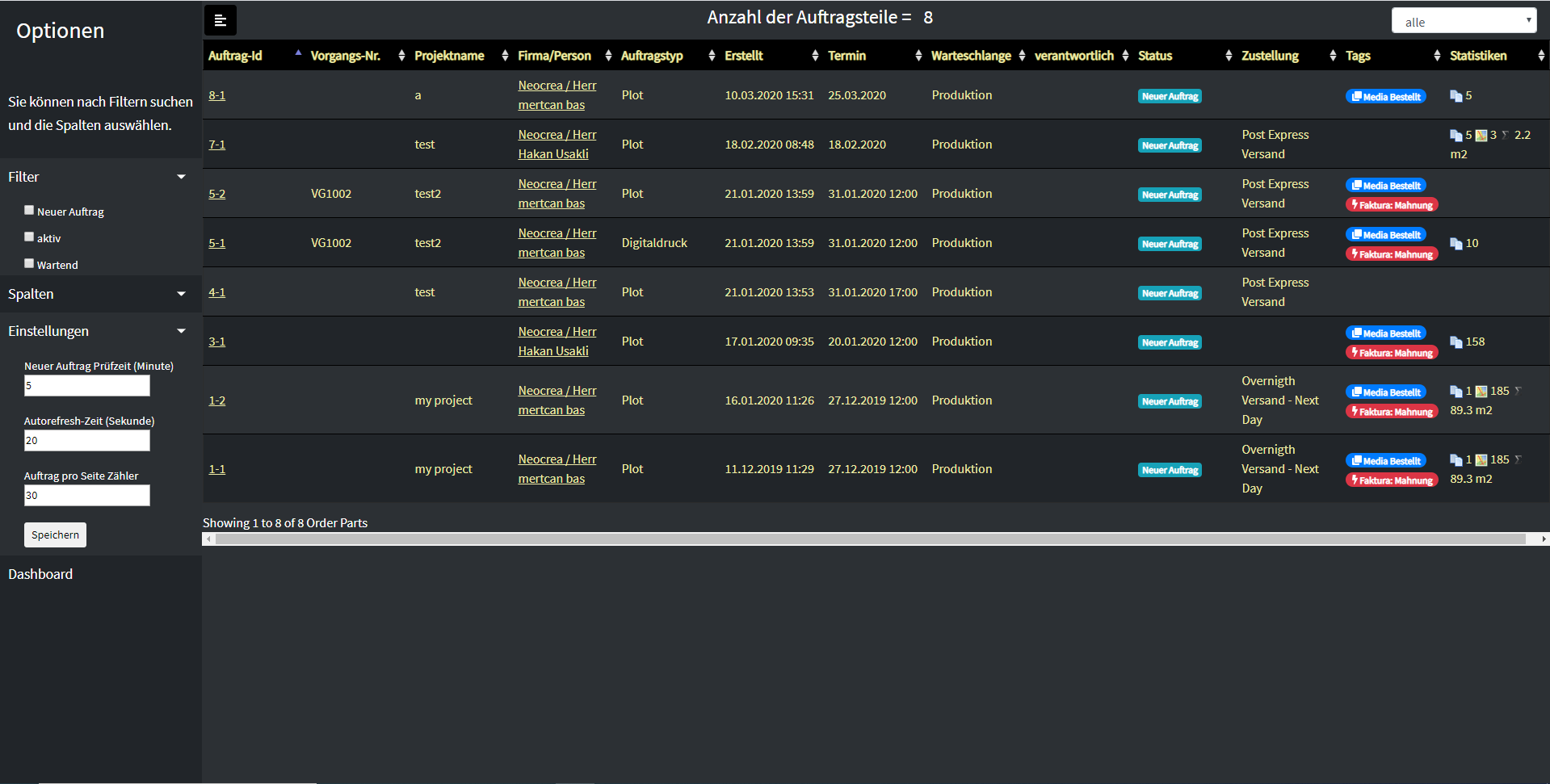Click the horizontal scrollbar below the table

tap(870, 539)
